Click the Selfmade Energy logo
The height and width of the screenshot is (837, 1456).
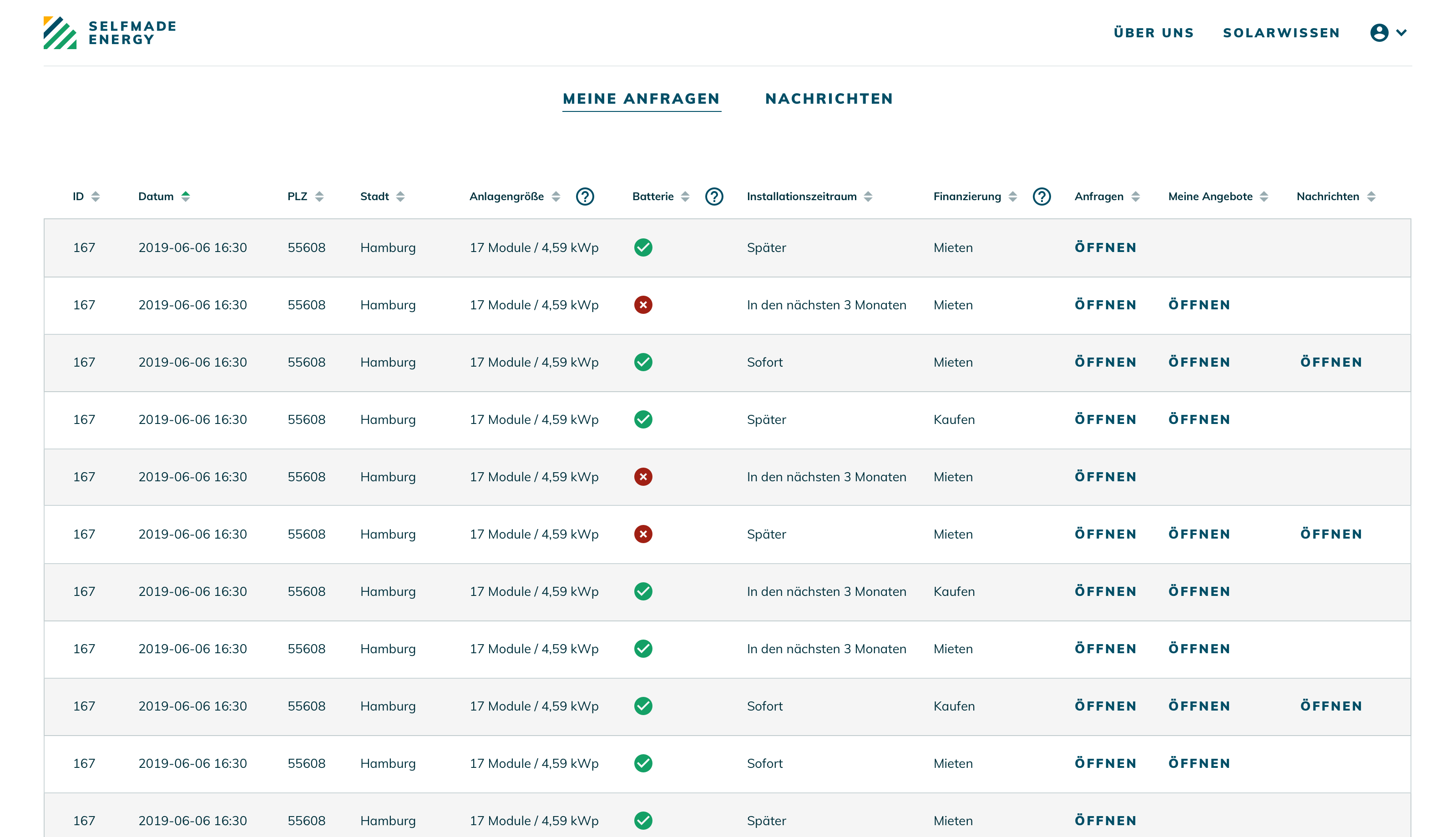pyautogui.click(x=109, y=33)
